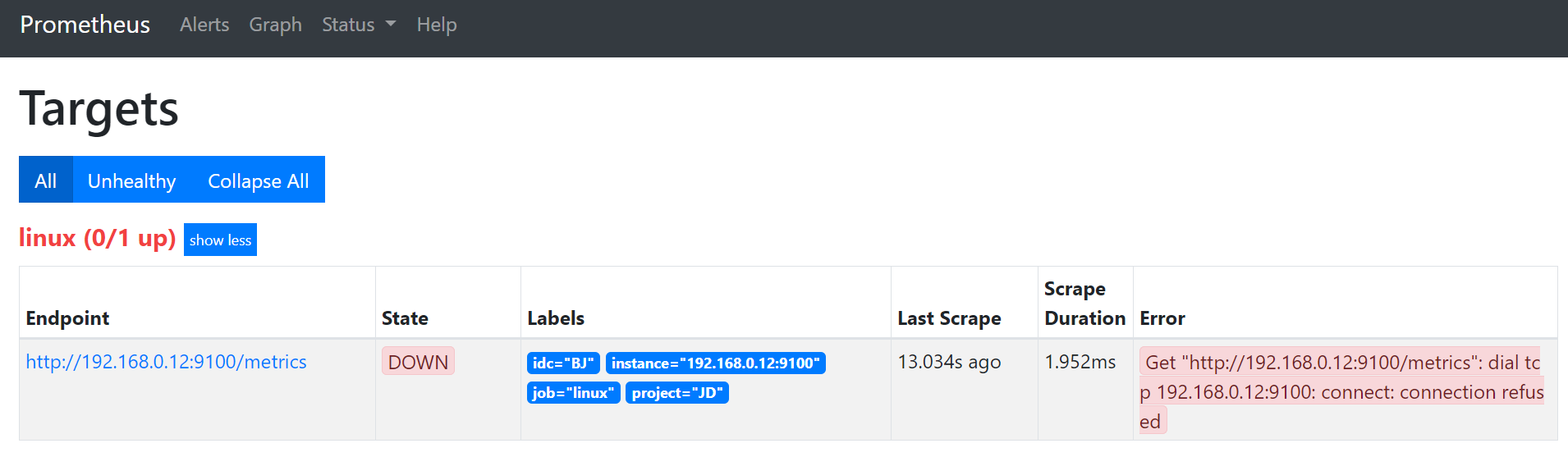The image size is (1568, 457).
Task: Click the Last Scrape column header
Action: [x=949, y=318]
